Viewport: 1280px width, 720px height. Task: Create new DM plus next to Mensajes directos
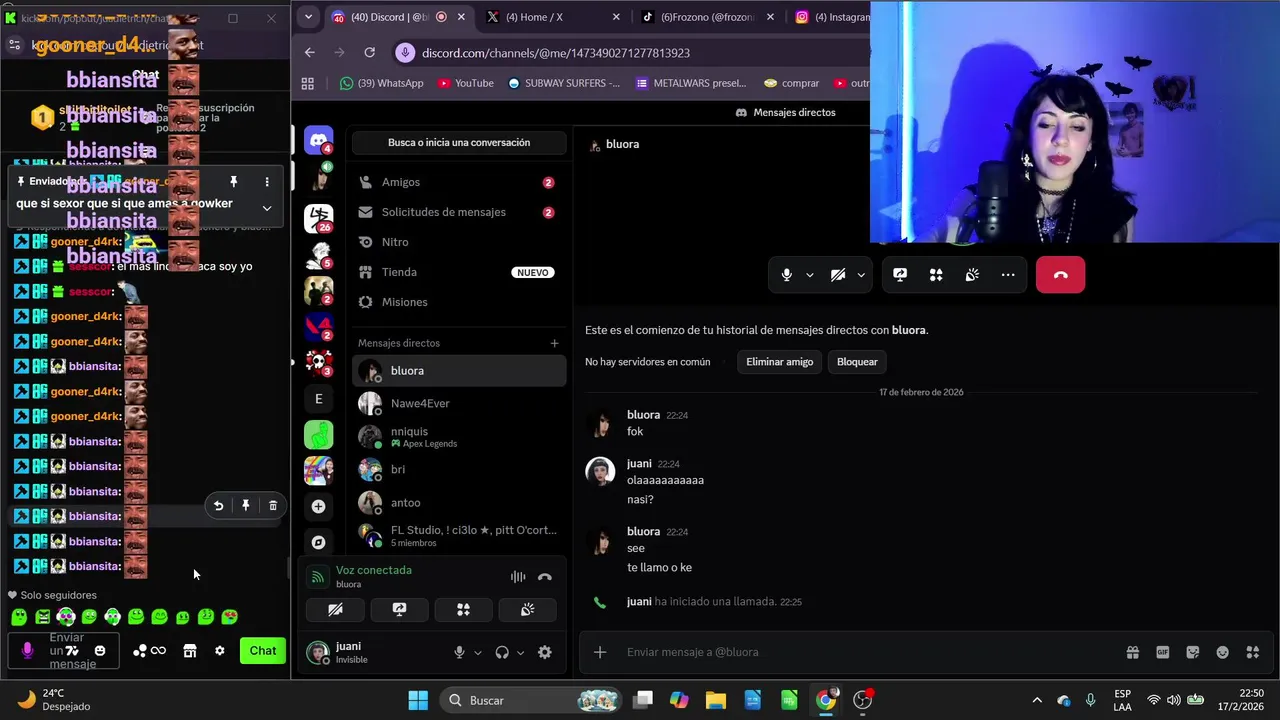tap(554, 343)
